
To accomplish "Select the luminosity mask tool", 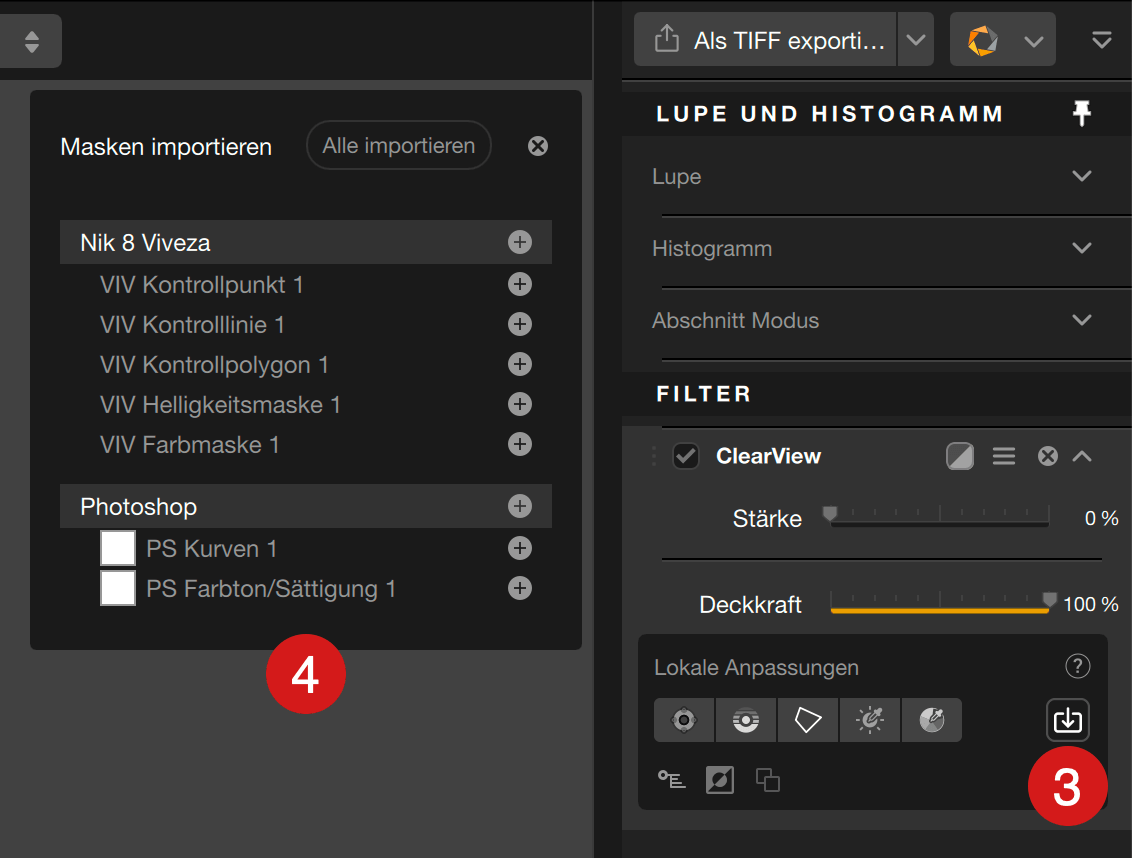I will (x=870, y=720).
